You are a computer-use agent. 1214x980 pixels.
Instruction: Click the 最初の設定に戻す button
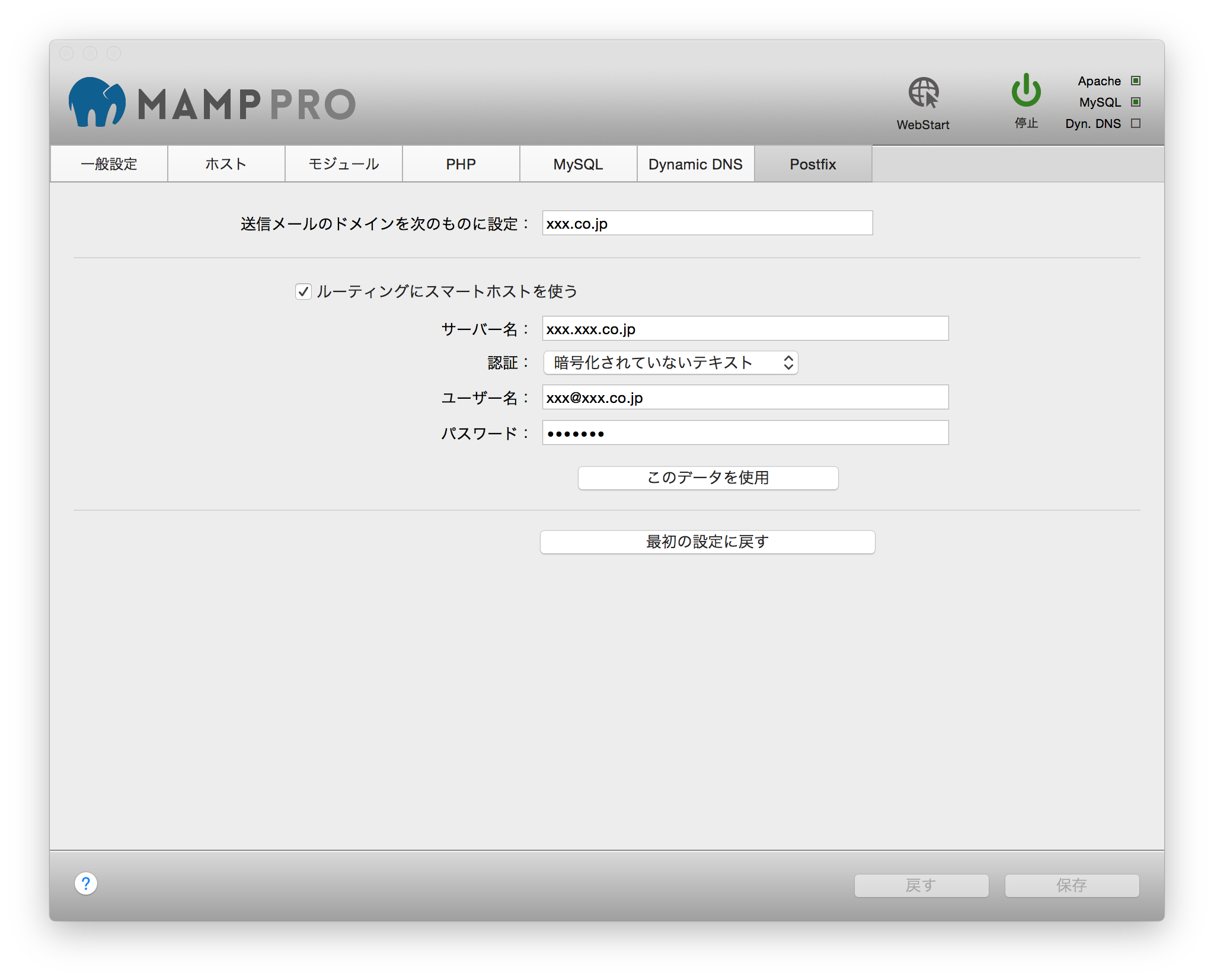pos(707,541)
